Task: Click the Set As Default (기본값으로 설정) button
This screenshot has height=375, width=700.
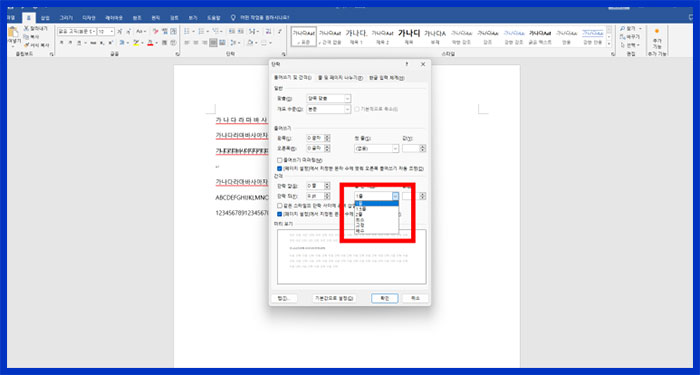Action: point(334,298)
